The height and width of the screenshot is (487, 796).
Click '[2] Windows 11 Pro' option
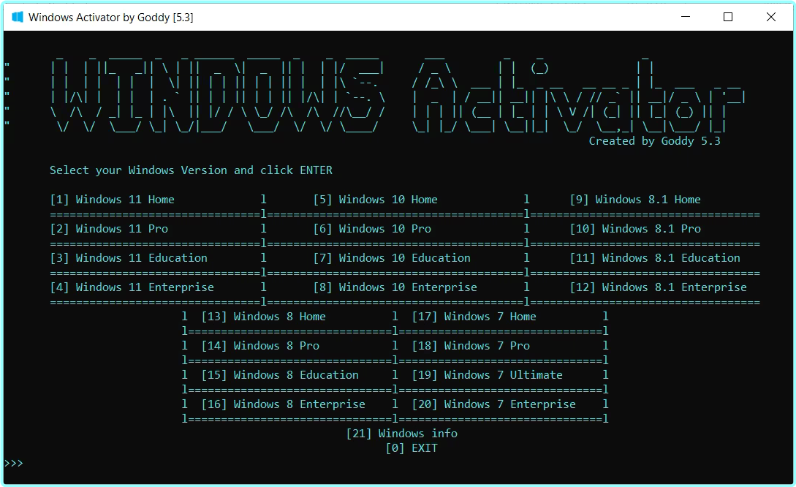click(109, 229)
